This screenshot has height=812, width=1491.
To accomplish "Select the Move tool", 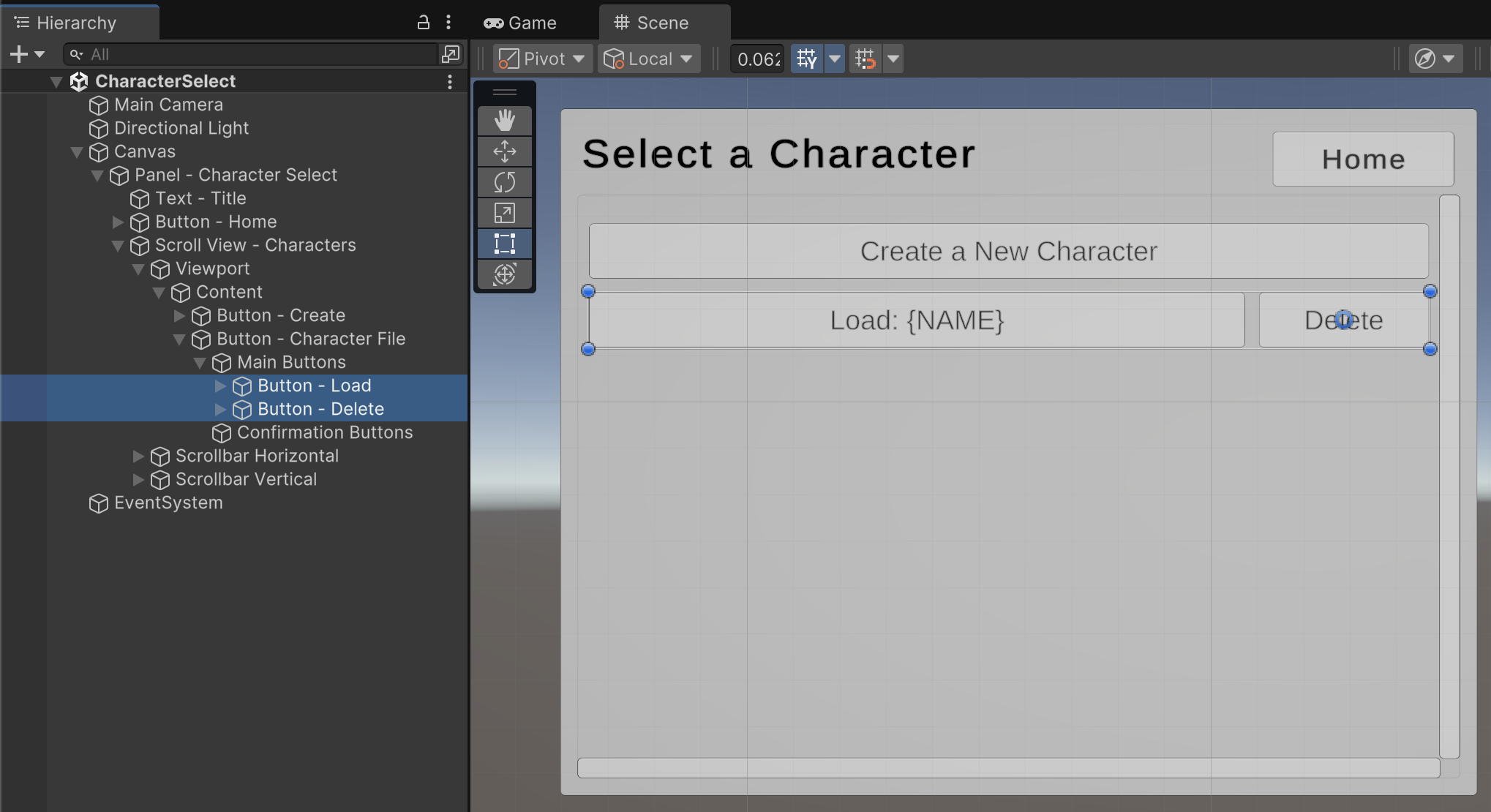I will coord(504,151).
